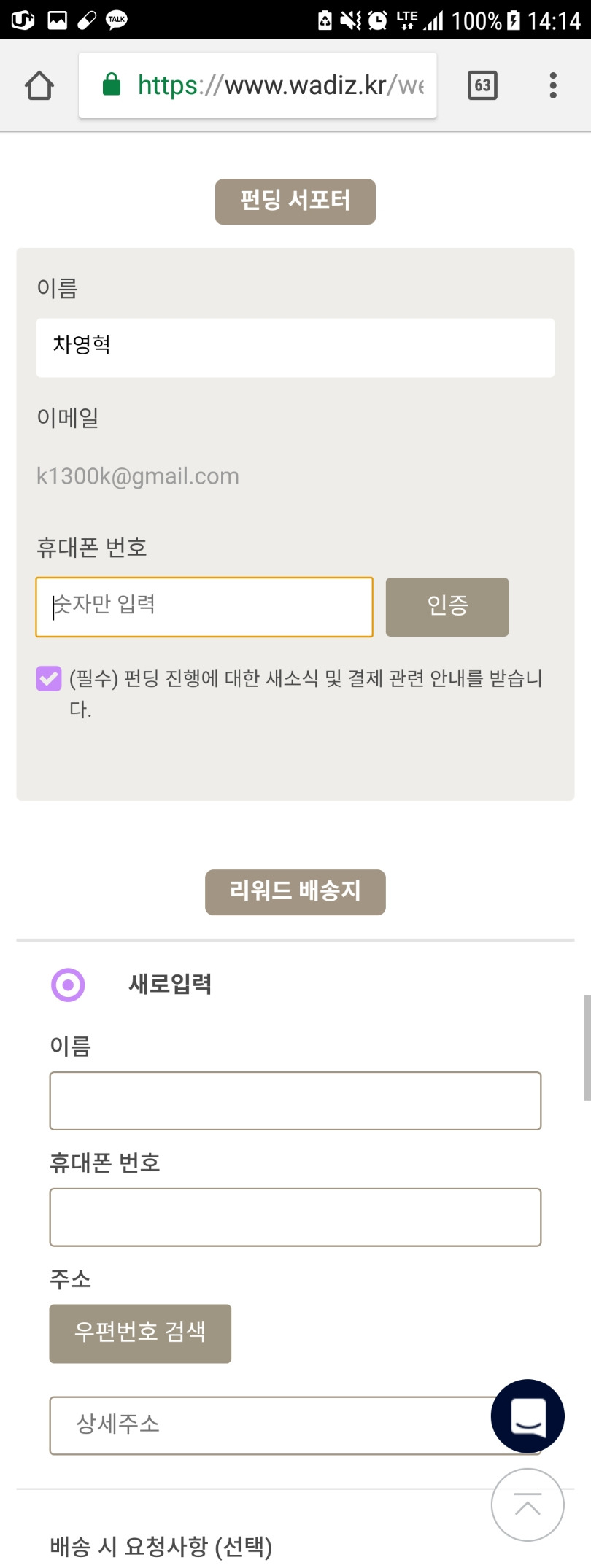Viewport: 591px width, 1568px height.
Task: Click the 우편번호 검색 button
Action: point(140,1333)
